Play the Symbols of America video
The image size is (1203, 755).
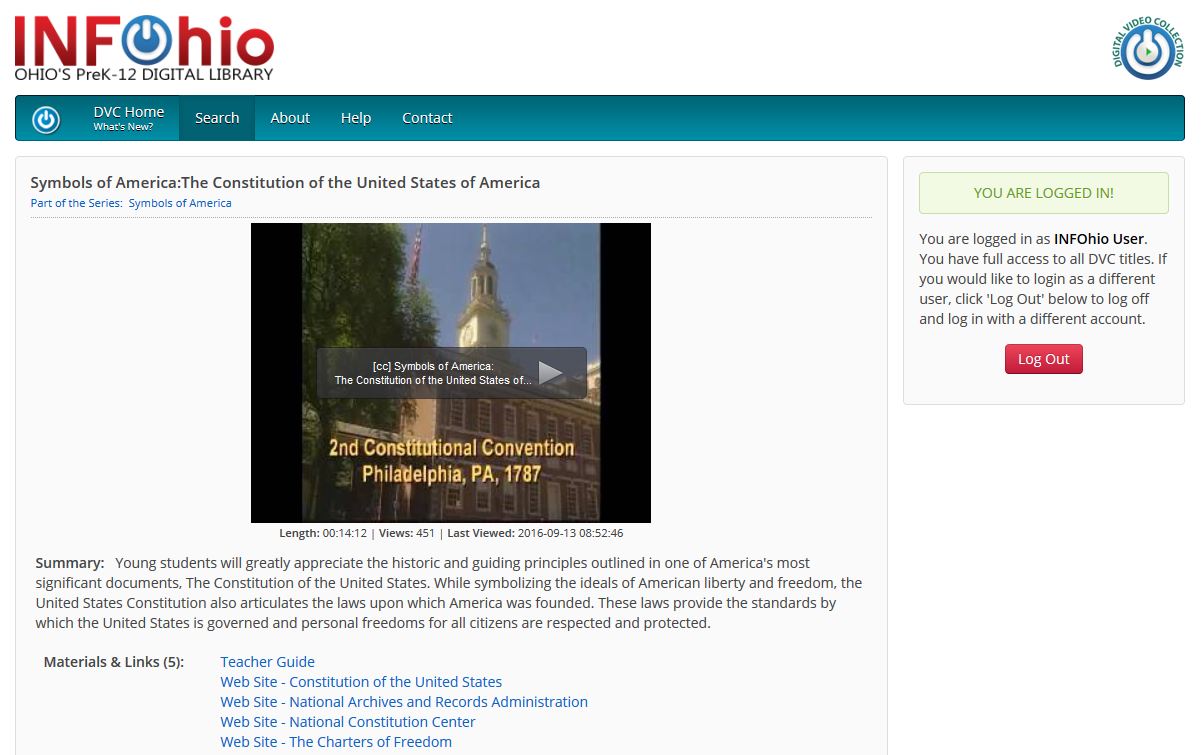(x=551, y=373)
